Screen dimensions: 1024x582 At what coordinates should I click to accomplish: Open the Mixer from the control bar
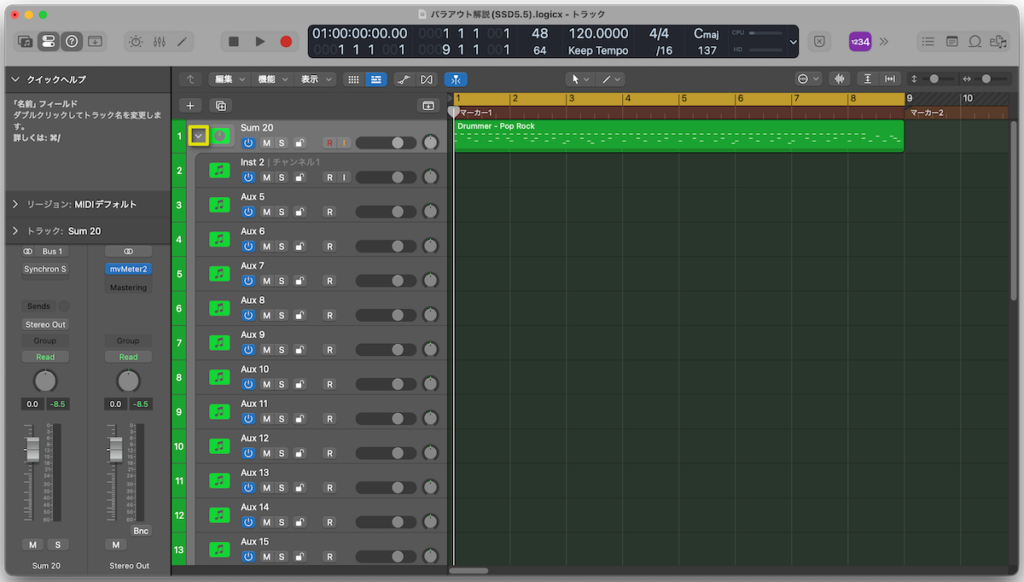click(x=159, y=42)
